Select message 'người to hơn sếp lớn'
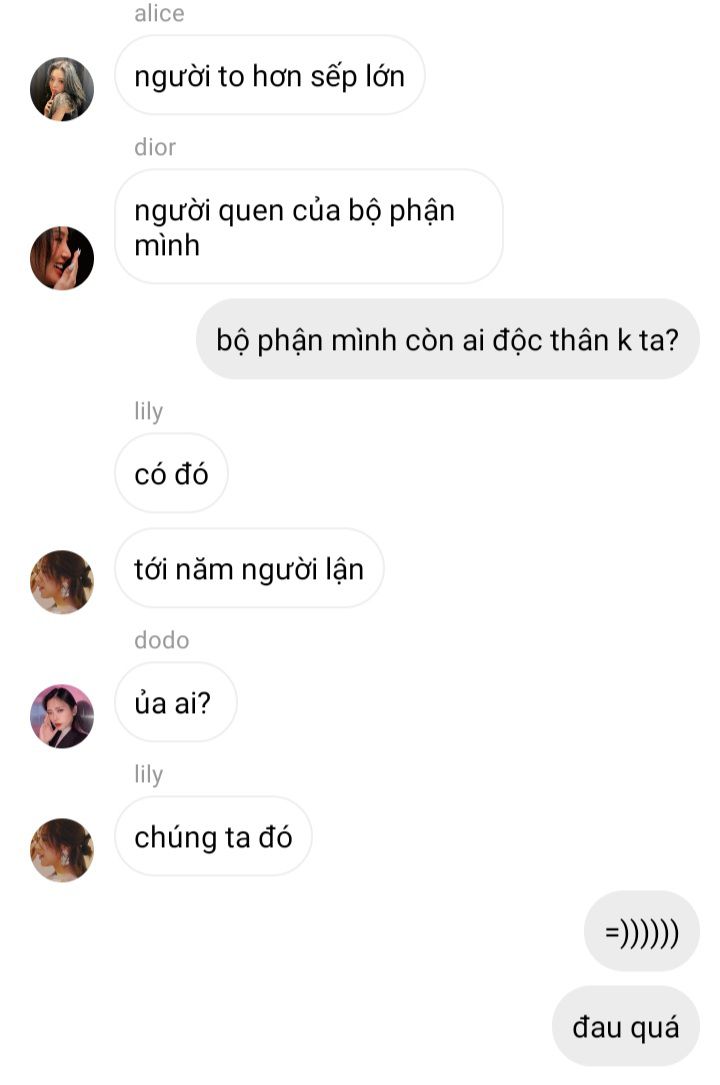This screenshot has width=720, height=1085. (x=270, y=75)
